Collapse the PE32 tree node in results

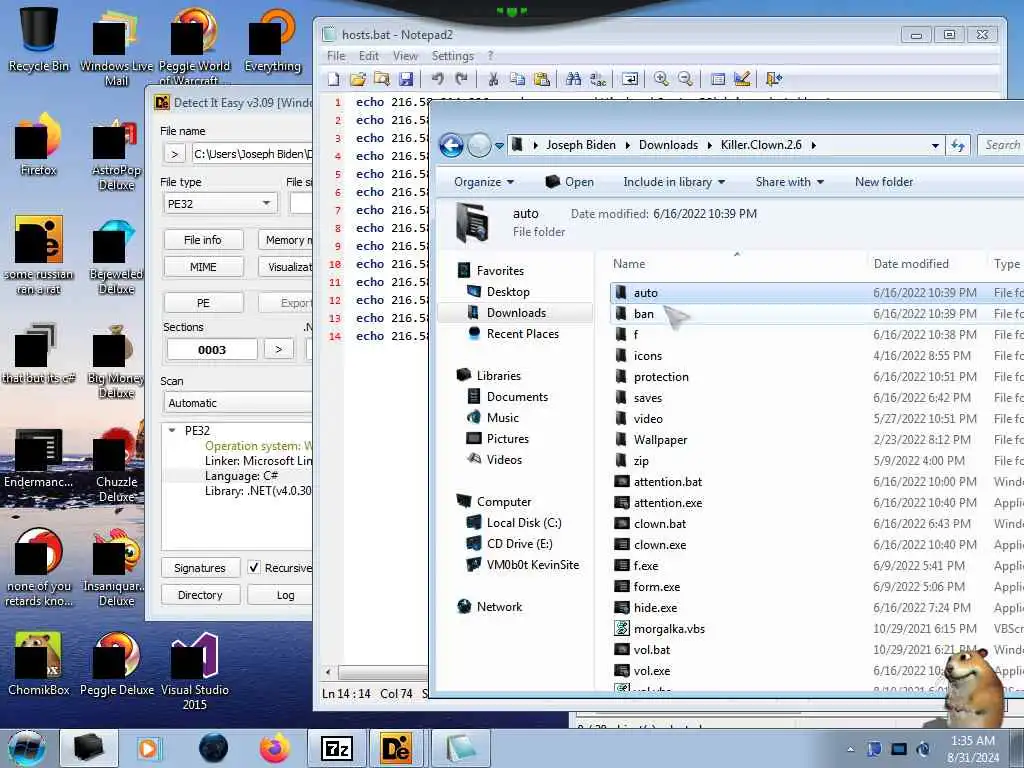[x=172, y=430]
